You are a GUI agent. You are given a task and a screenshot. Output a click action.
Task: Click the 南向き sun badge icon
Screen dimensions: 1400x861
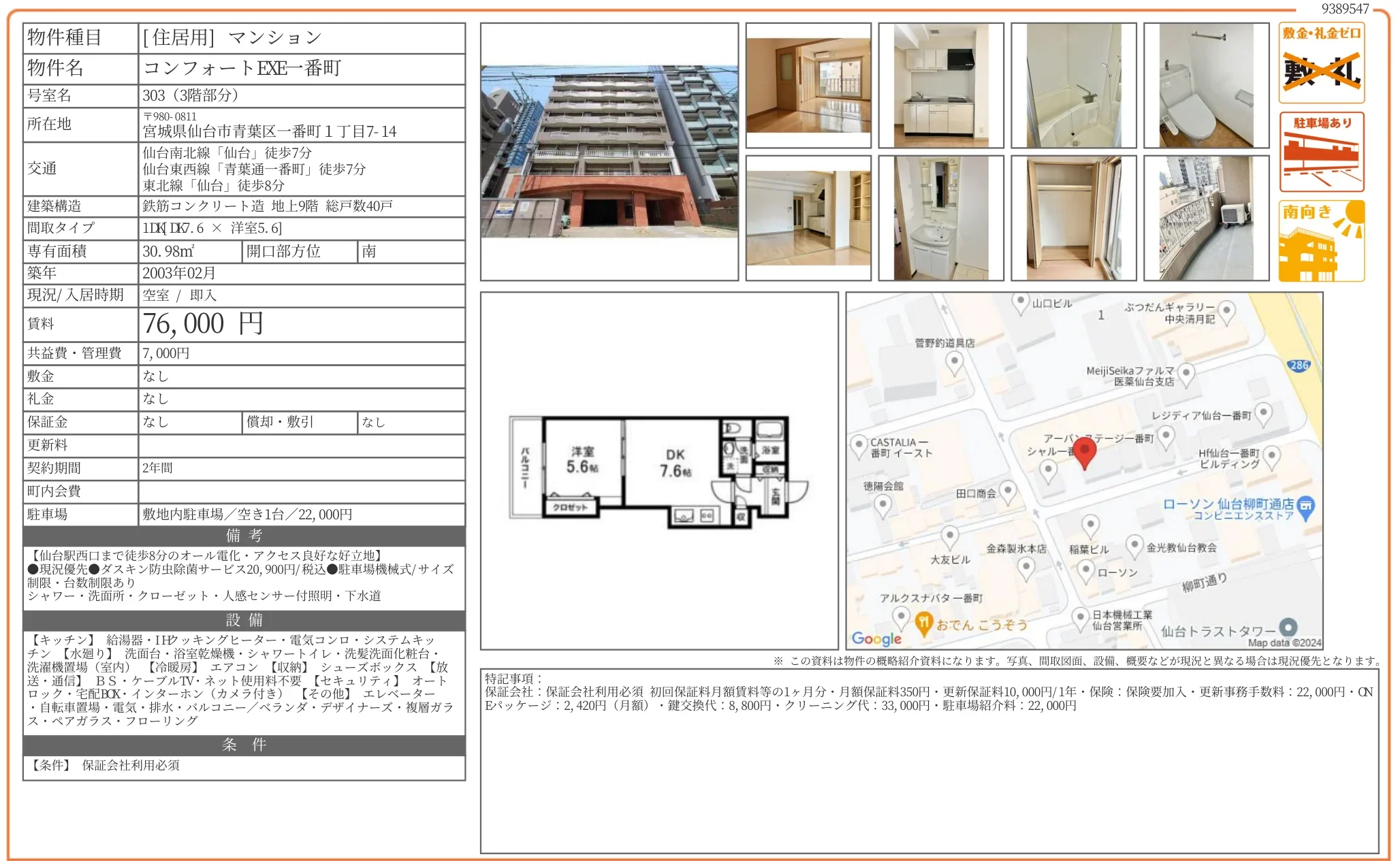(1321, 241)
